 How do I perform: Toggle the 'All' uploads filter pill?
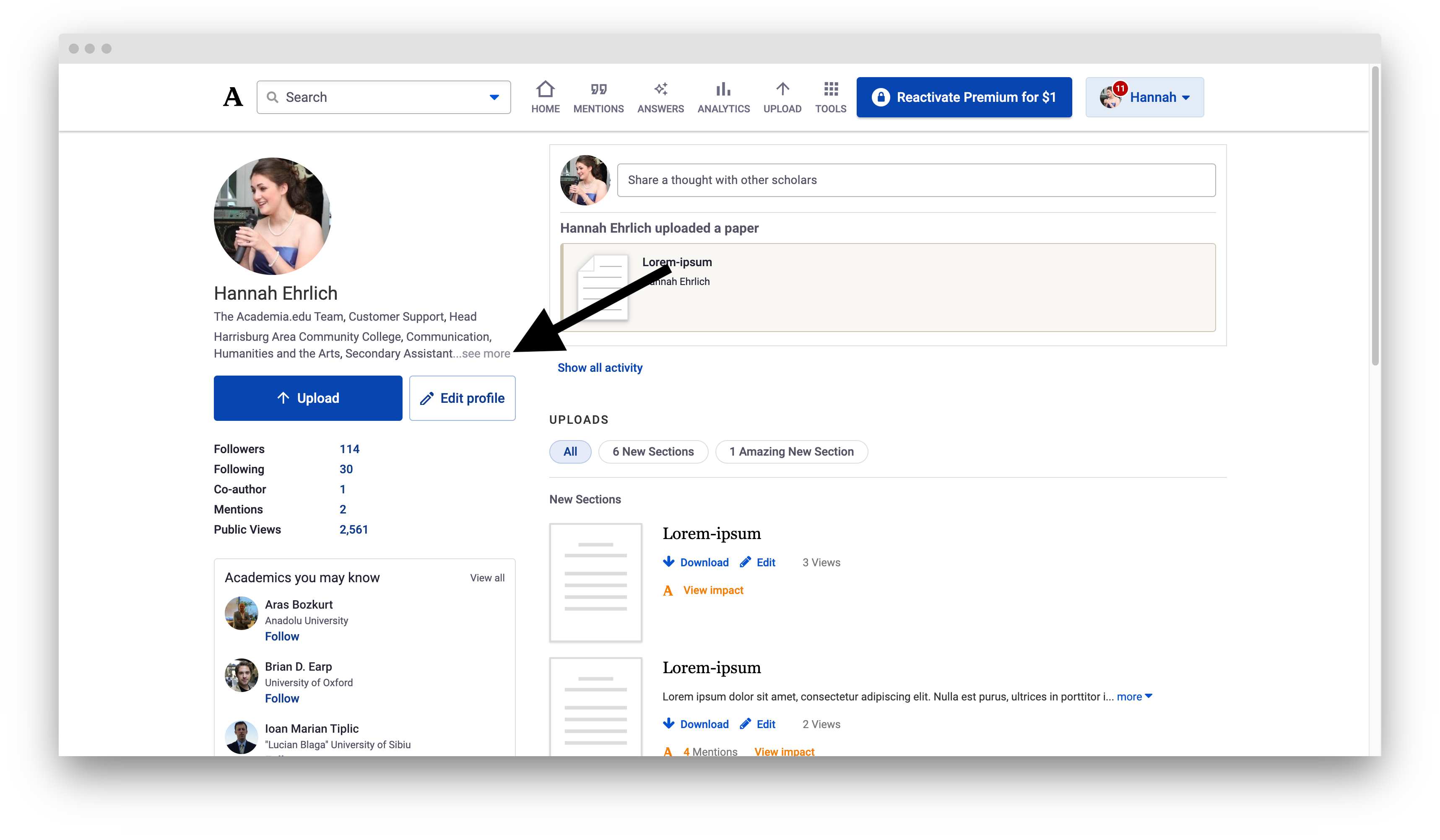[x=570, y=452]
